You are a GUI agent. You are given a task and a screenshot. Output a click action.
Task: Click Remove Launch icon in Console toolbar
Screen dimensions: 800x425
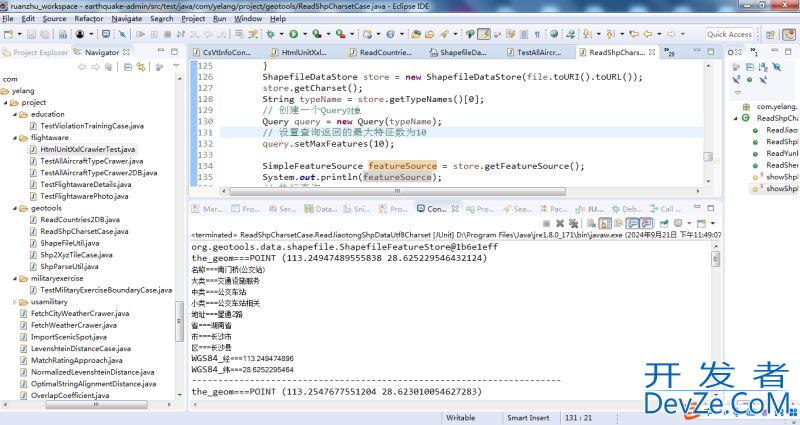pos(560,223)
